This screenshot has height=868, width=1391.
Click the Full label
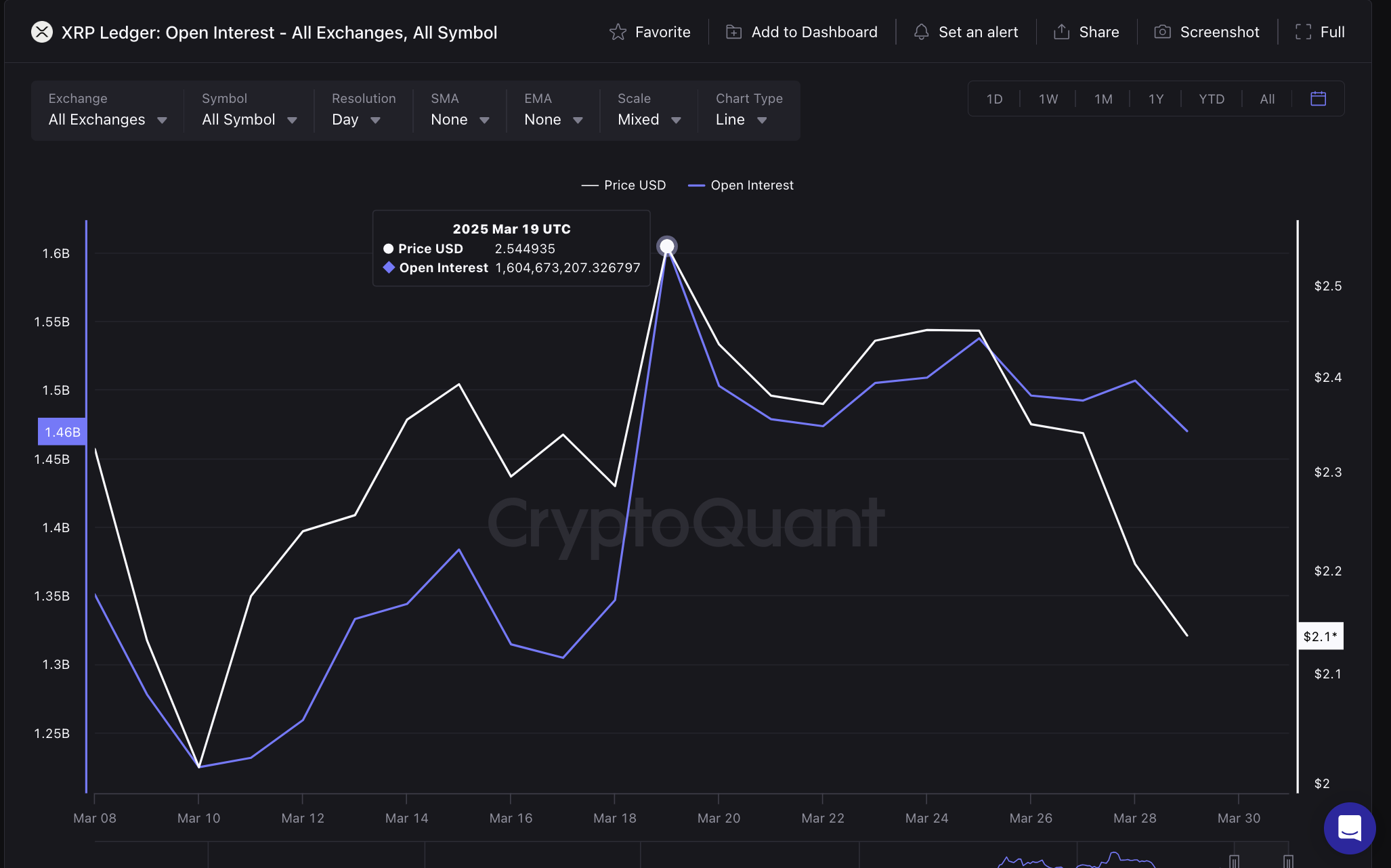(1332, 32)
